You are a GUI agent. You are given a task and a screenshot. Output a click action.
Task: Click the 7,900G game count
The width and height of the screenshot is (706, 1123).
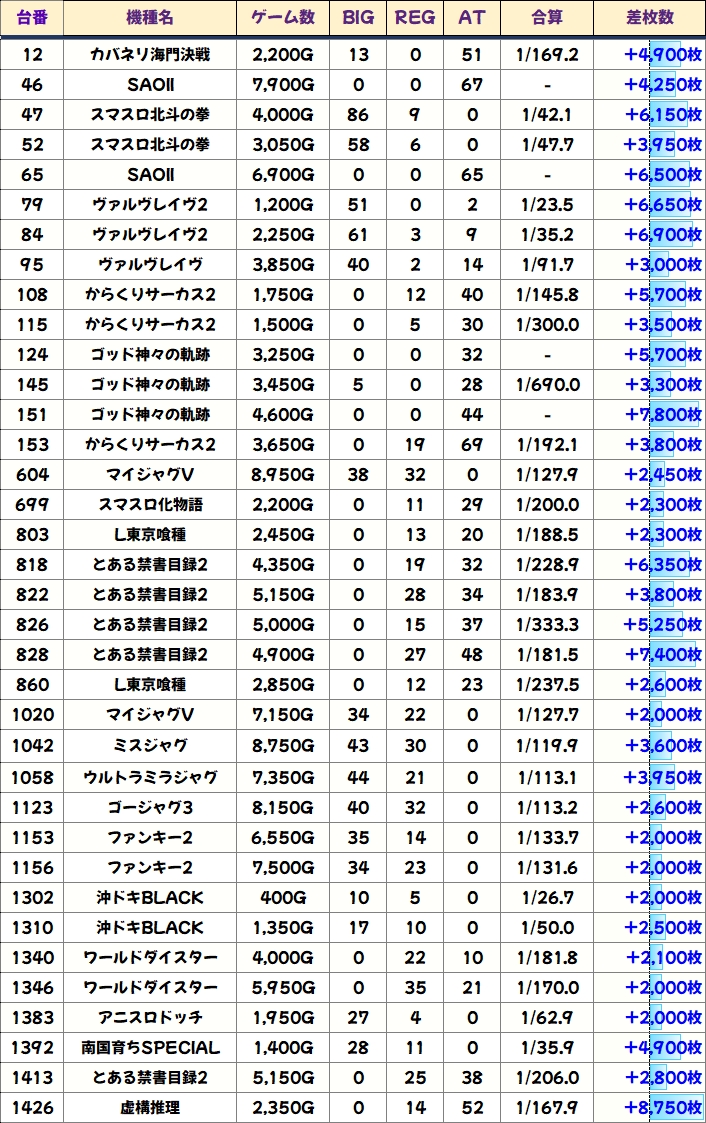click(283, 85)
